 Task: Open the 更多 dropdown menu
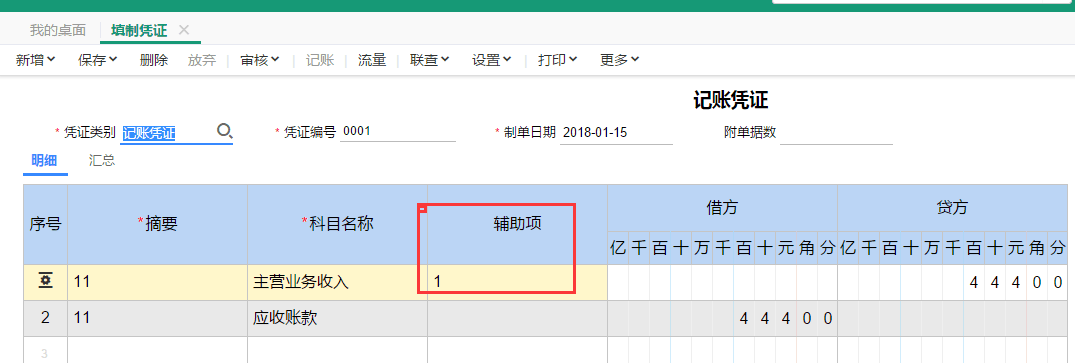pyautogui.click(x=620, y=60)
